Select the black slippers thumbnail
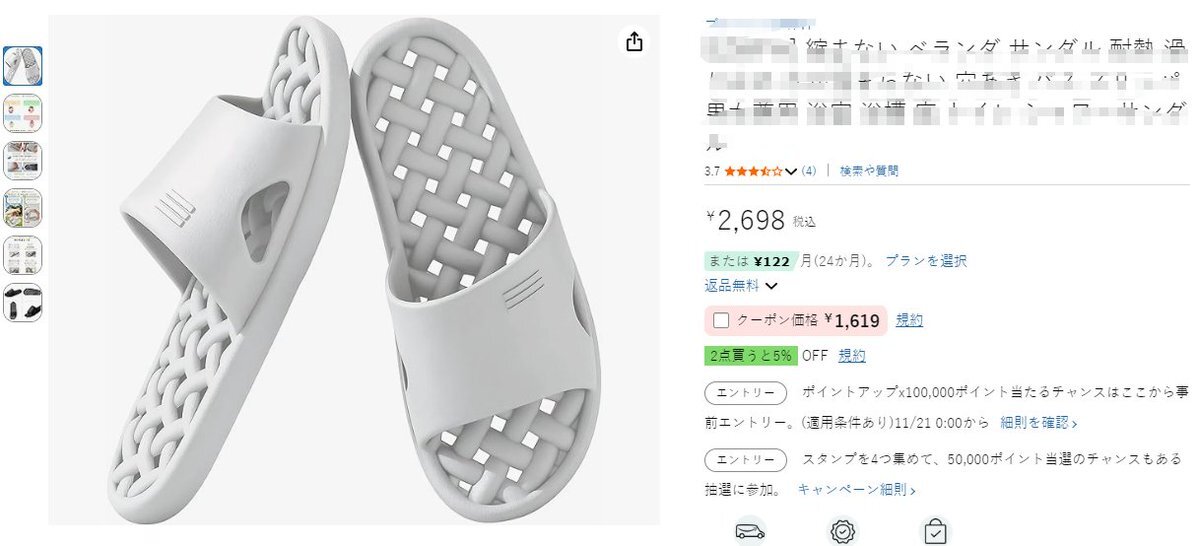This screenshot has width=1199, height=546. 23,302
